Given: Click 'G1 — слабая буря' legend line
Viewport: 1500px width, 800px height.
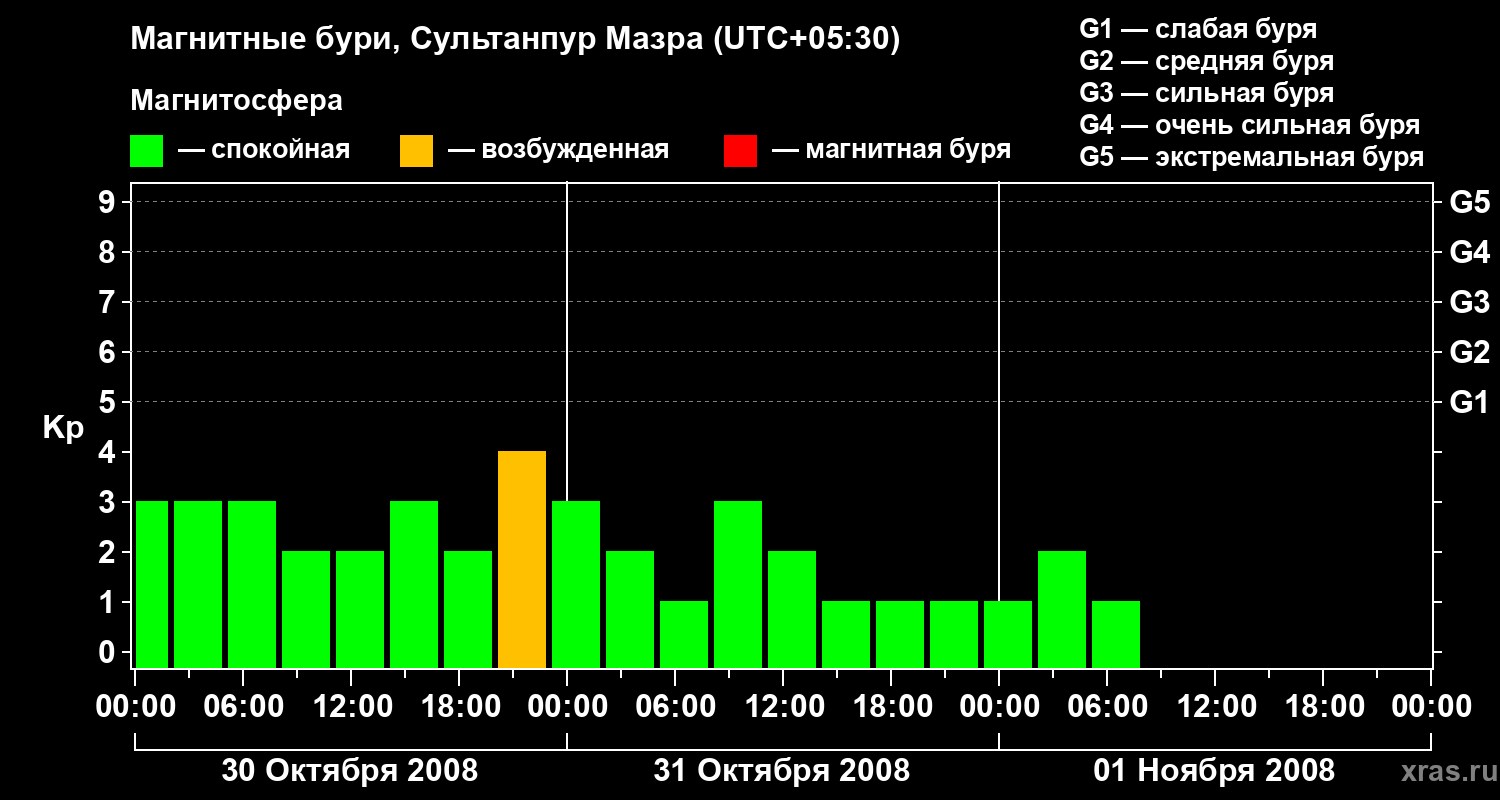Looking at the screenshot, I should [x=1198, y=29].
